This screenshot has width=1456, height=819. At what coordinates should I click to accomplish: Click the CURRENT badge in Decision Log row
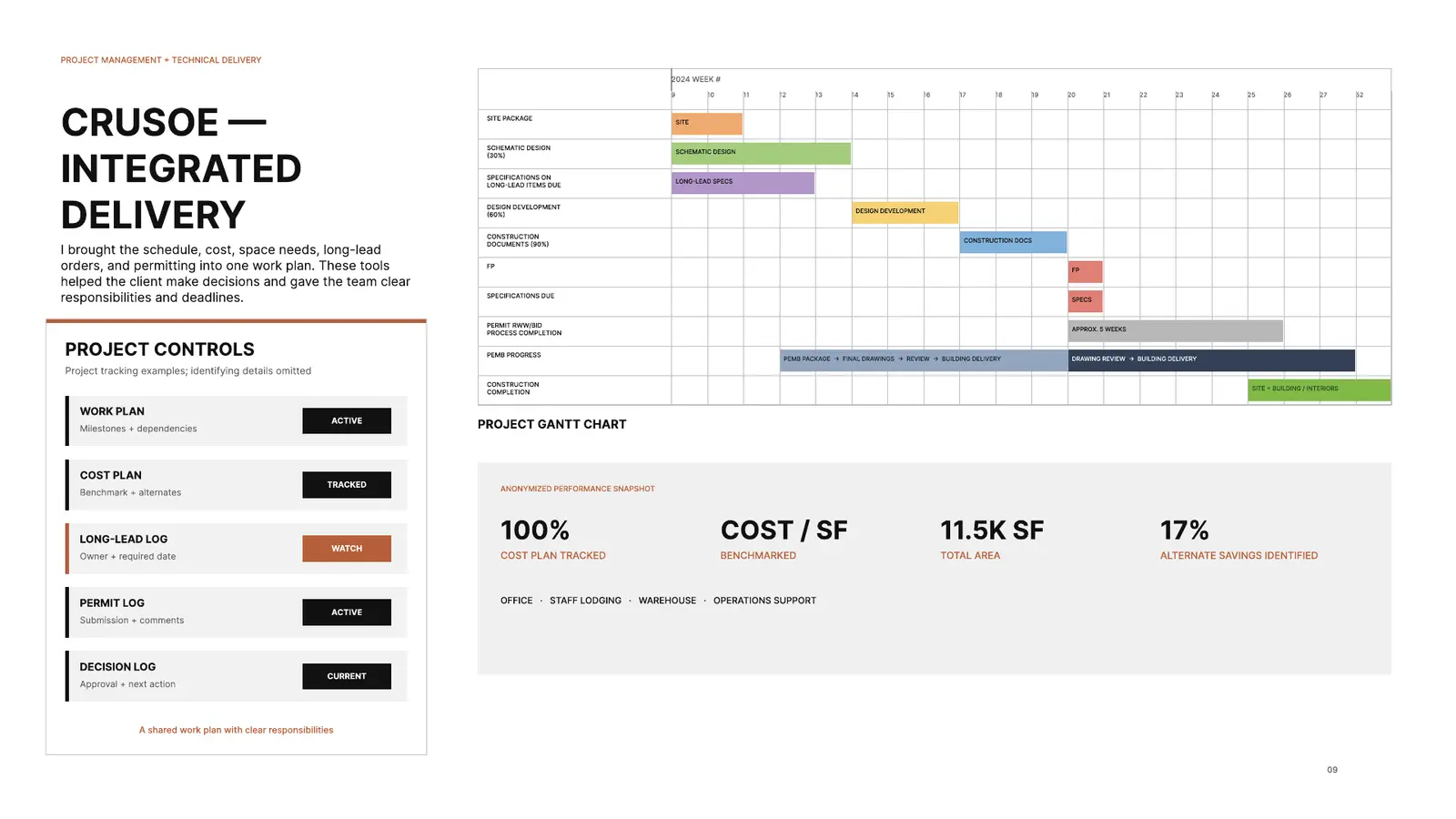coord(347,676)
